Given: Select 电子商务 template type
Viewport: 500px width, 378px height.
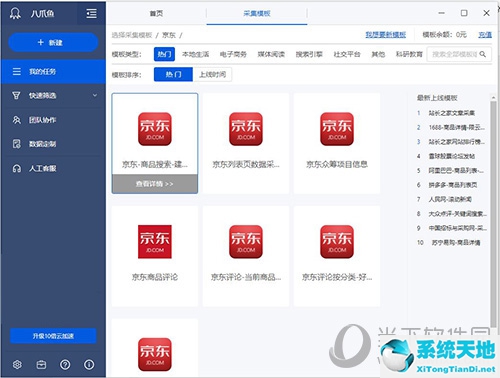Looking at the screenshot, I should [x=233, y=54].
